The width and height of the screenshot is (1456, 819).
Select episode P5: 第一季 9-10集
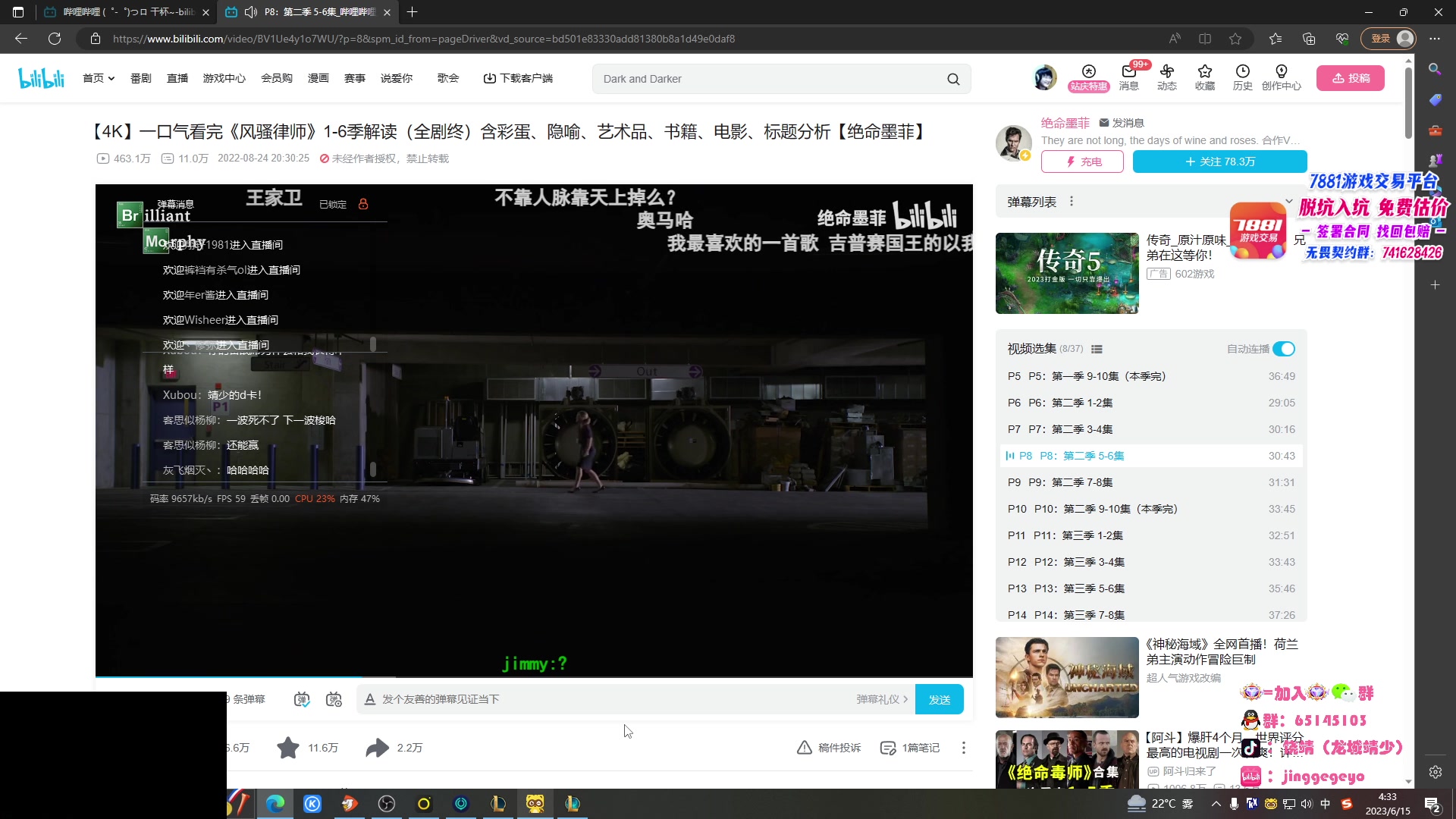(x=1151, y=376)
